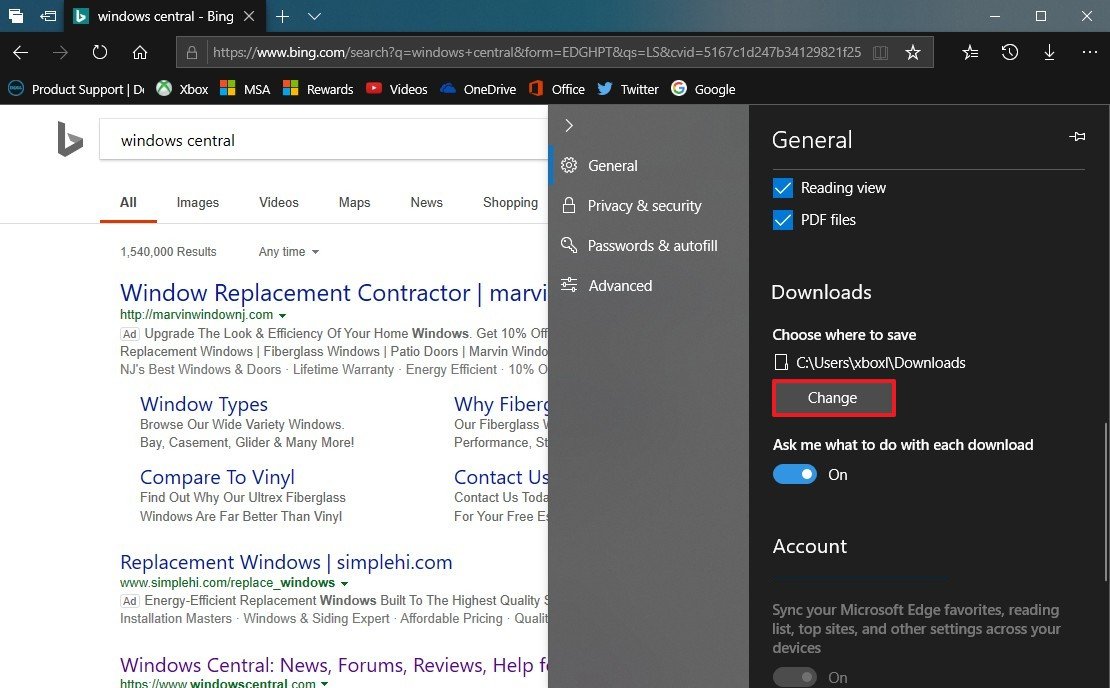
Task: Open Windows Central News Forums result
Action: pos(333,665)
